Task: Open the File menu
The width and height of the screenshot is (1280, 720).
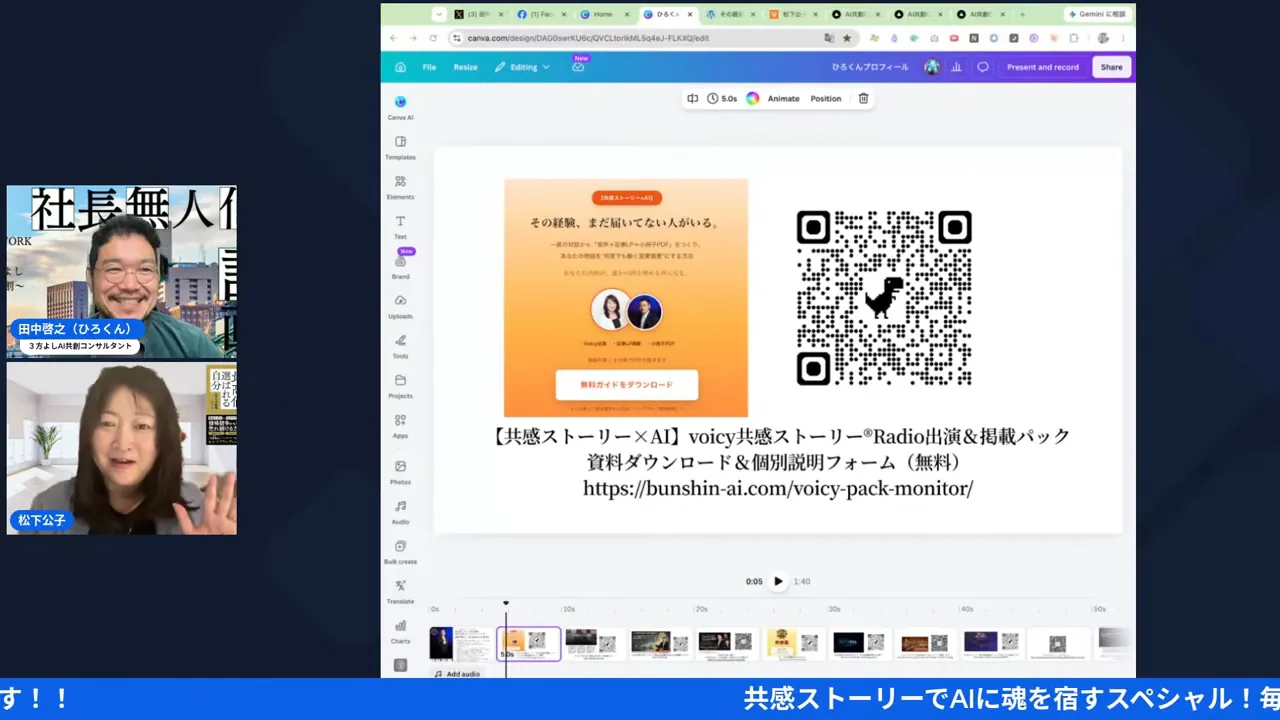Action: point(429,67)
